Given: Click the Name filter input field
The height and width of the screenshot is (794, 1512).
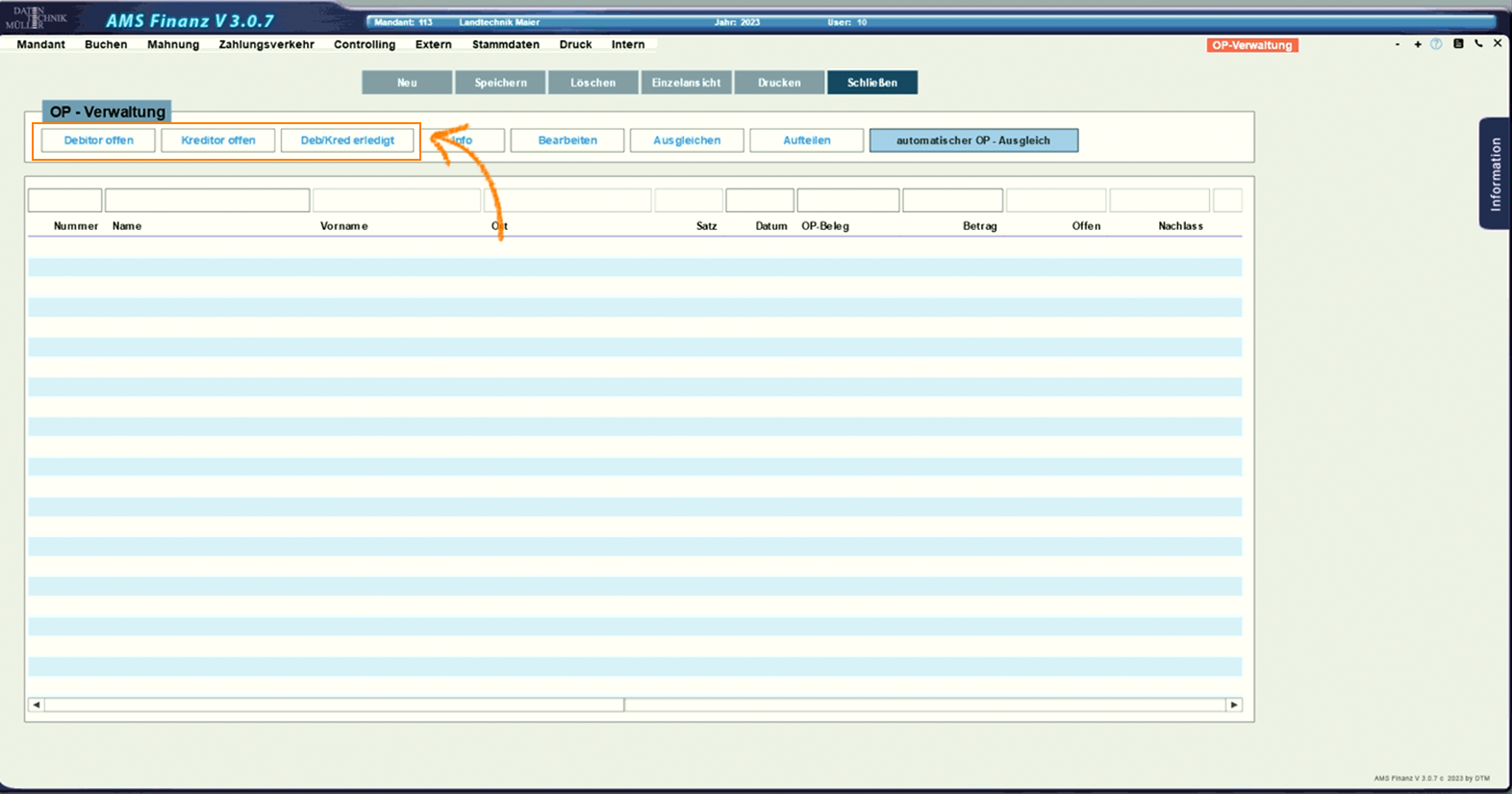Looking at the screenshot, I should click(207, 200).
